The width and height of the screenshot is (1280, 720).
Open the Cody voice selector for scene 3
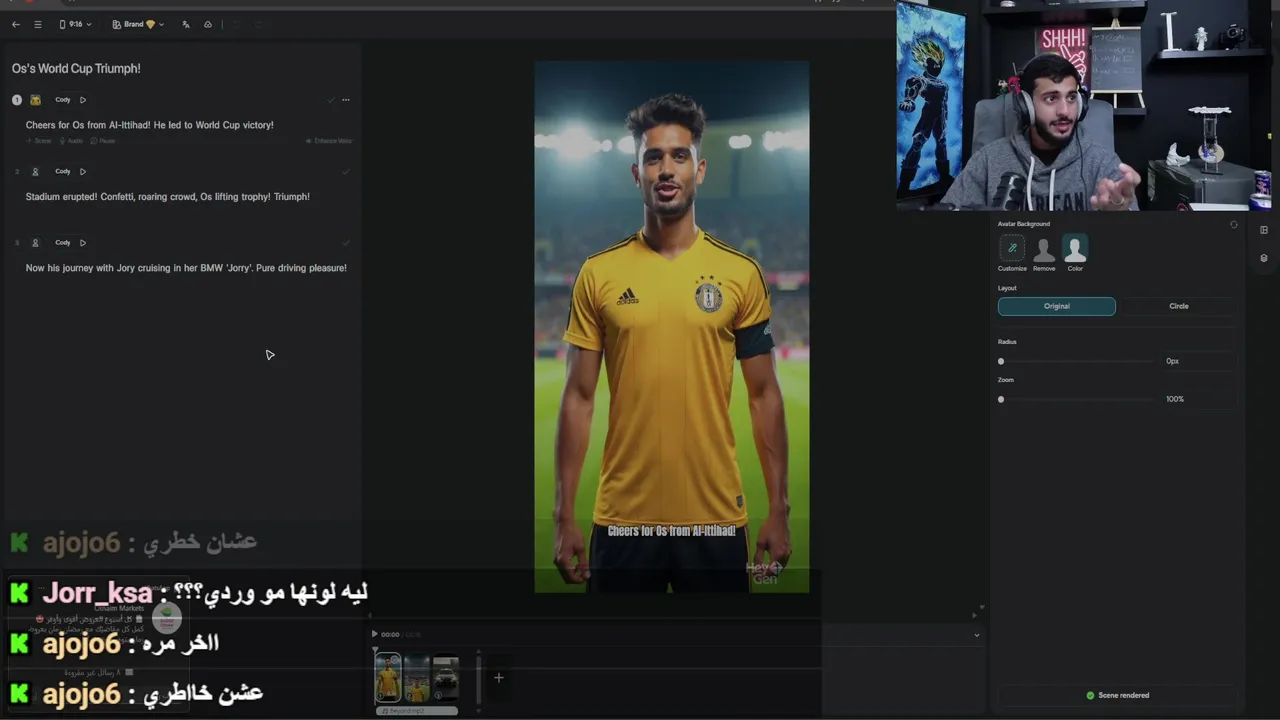(x=63, y=242)
